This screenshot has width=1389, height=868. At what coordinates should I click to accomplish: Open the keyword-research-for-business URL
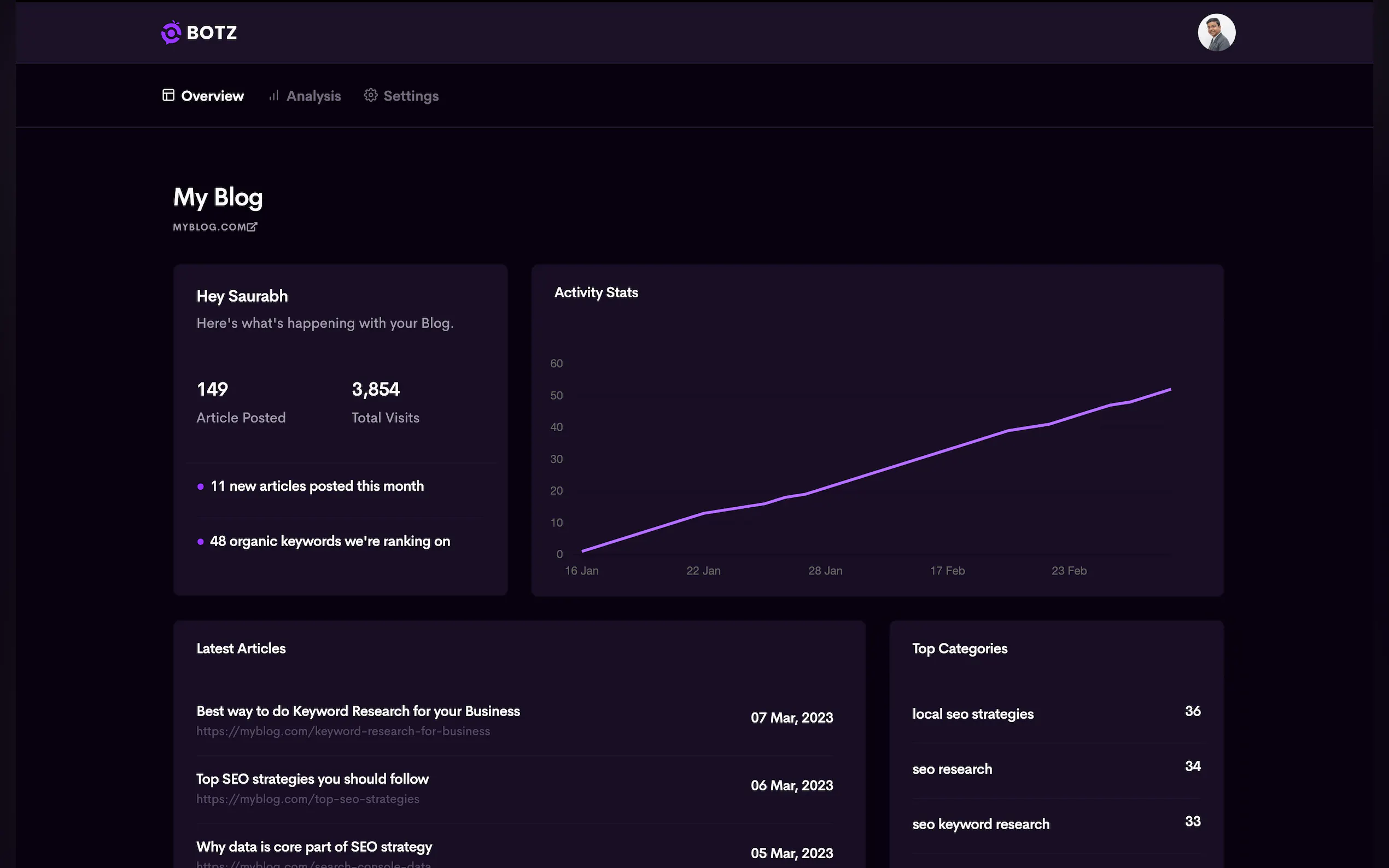tap(343, 731)
